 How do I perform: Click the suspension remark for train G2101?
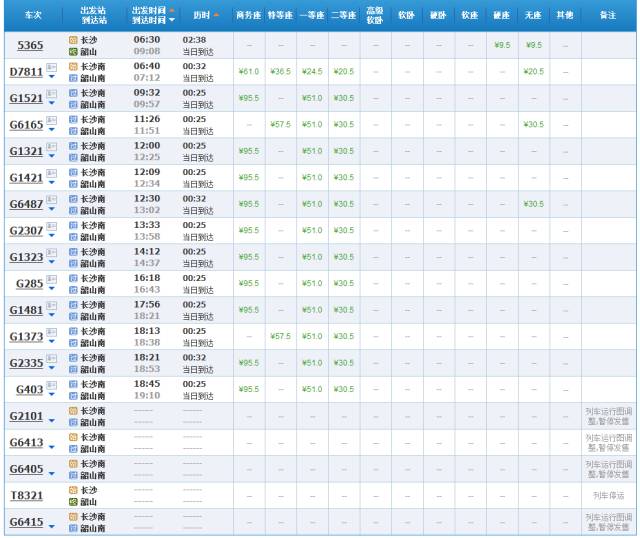608,416
